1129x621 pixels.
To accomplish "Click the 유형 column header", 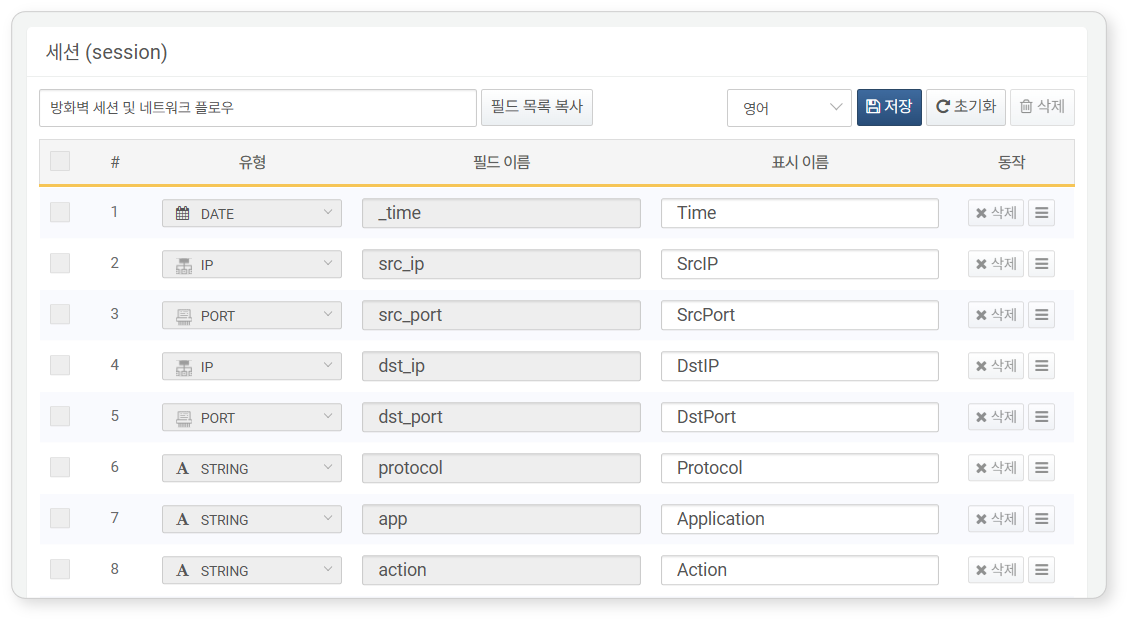I will click(x=252, y=162).
